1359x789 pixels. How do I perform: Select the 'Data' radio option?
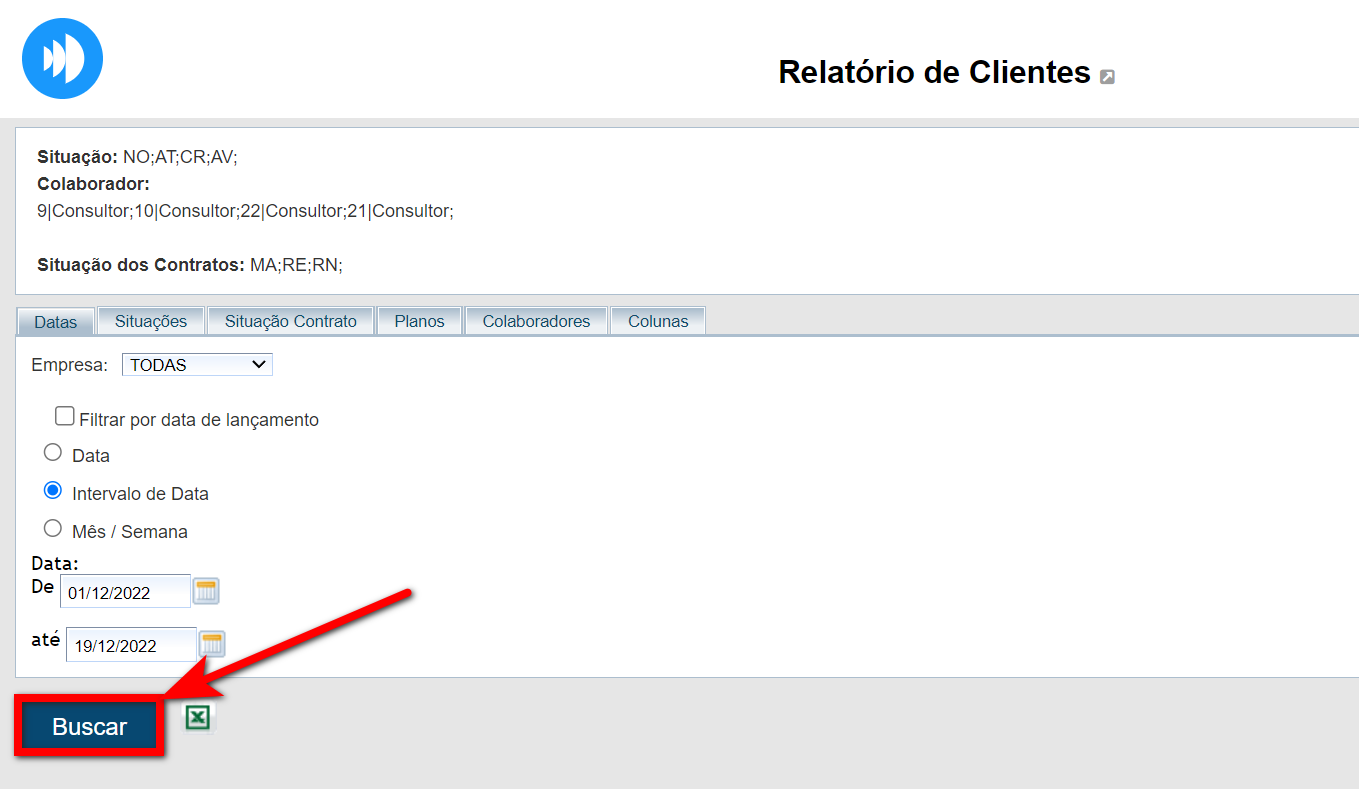click(x=53, y=453)
